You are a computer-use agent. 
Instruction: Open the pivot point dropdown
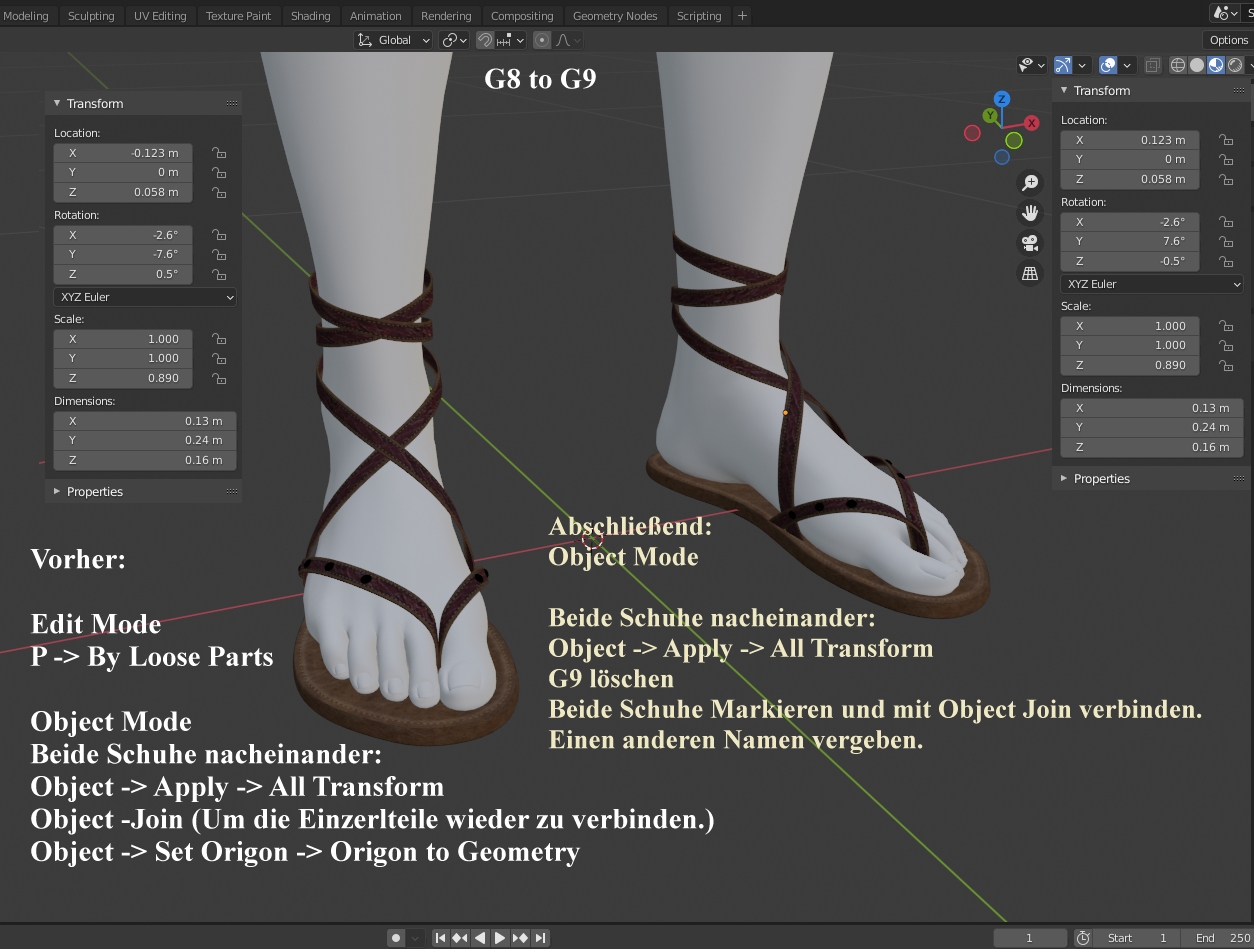tap(456, 40)
